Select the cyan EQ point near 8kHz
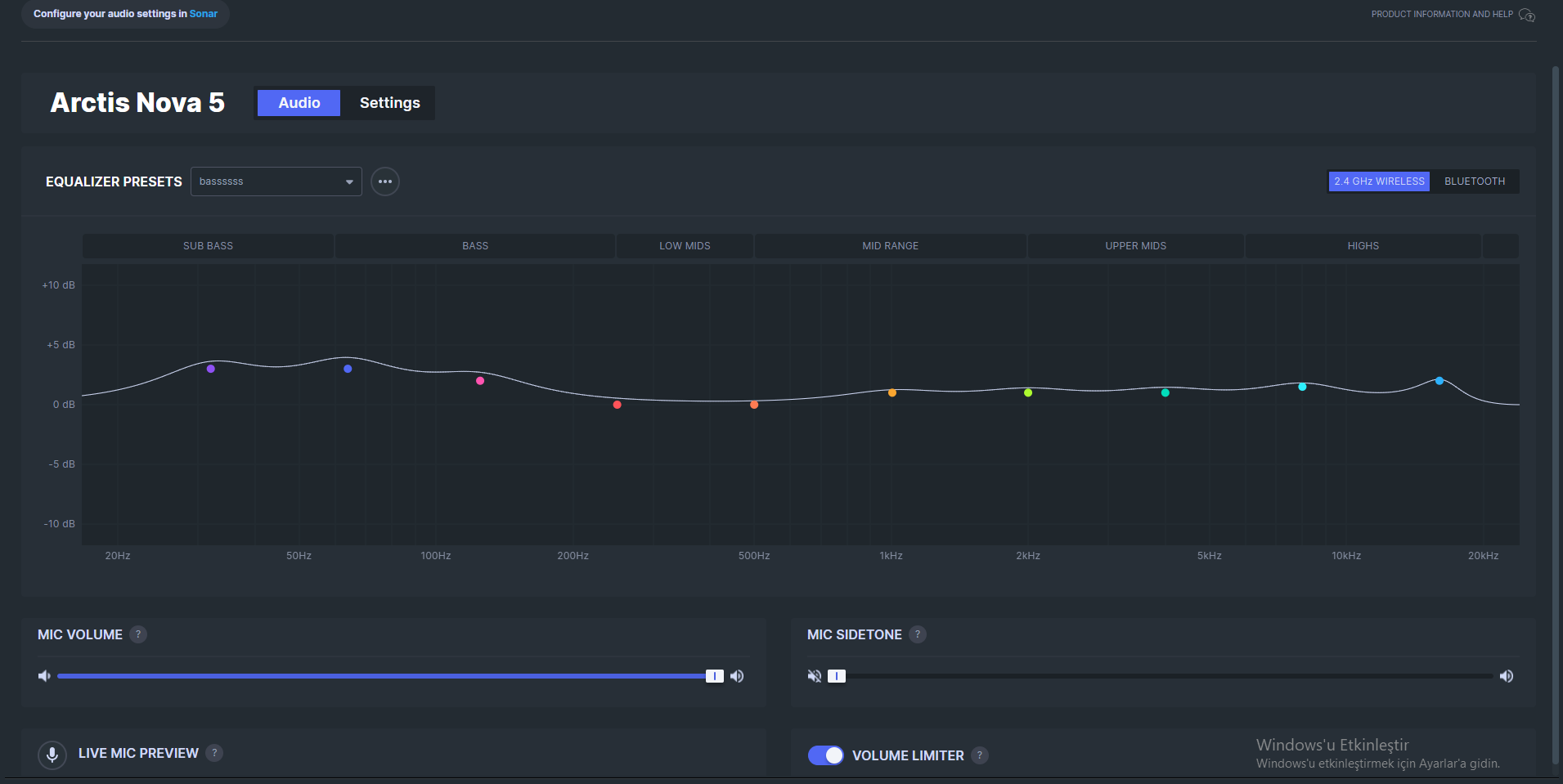 [1302, 387]
